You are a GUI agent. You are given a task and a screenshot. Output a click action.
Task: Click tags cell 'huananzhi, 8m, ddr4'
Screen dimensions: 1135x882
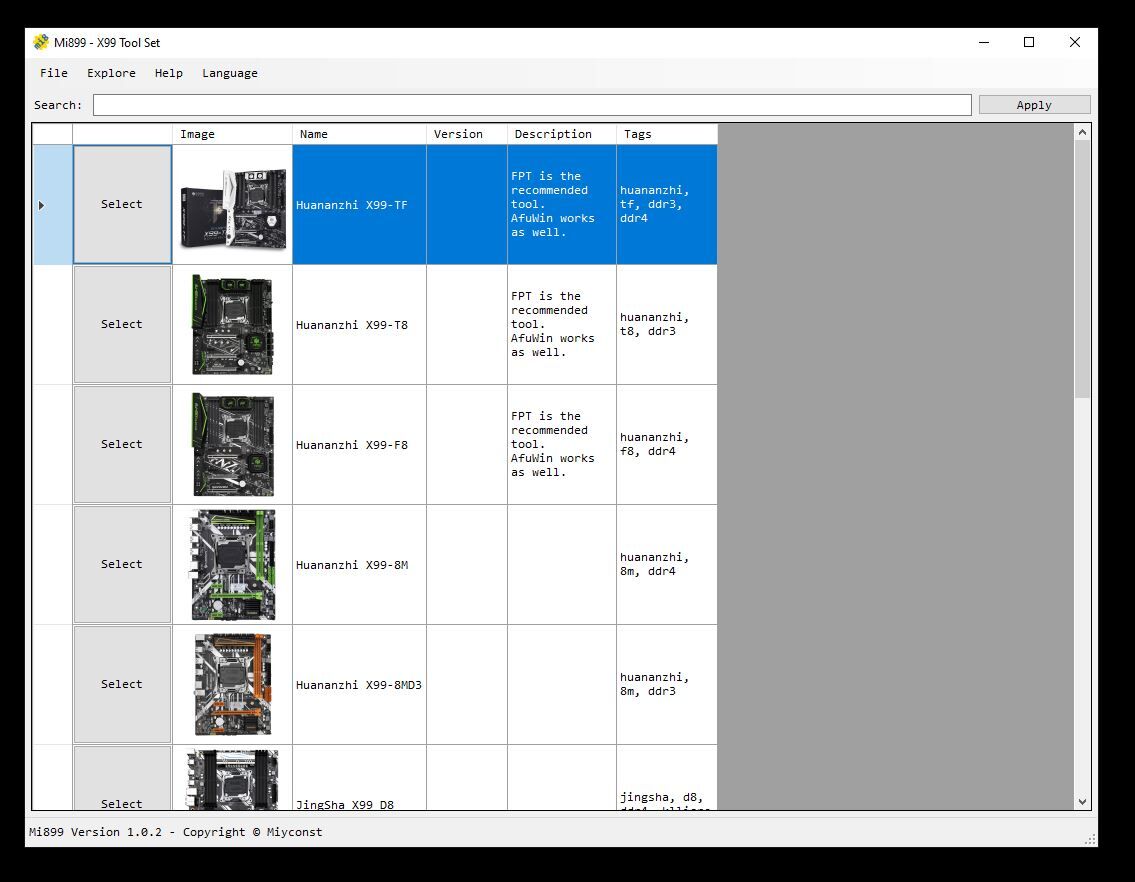pyautogui.click(x=667, y=565)
